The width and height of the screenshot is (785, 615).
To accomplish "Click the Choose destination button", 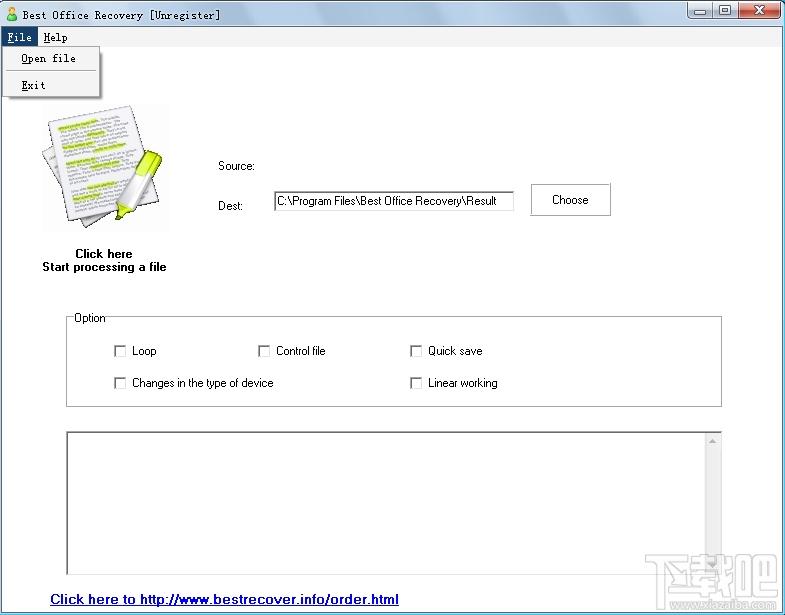I will [570, 200].
